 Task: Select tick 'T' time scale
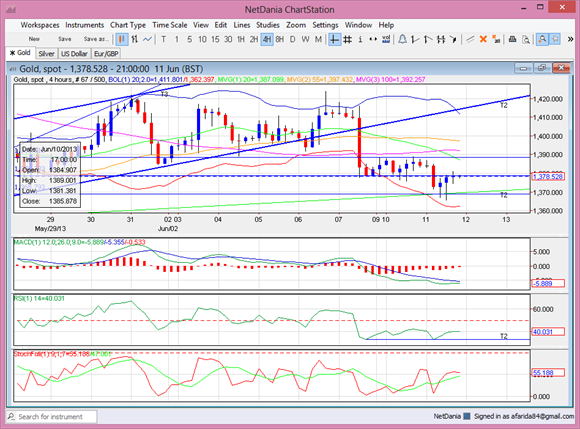(163, 39)
